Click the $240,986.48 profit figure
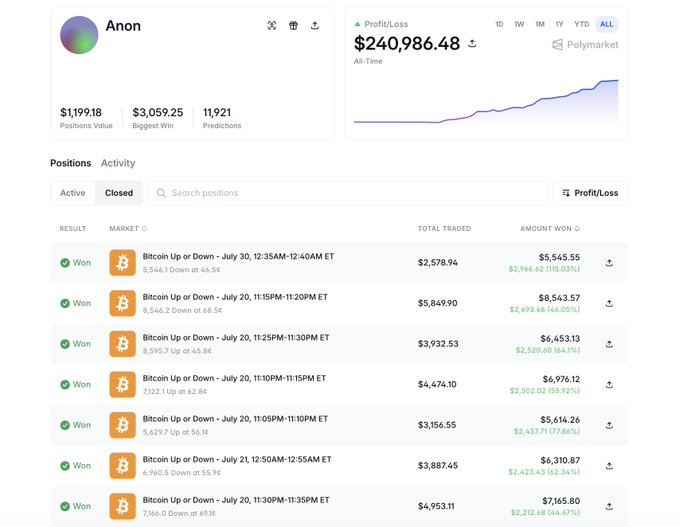Screen dimensions: 680x527 [407, 43]
